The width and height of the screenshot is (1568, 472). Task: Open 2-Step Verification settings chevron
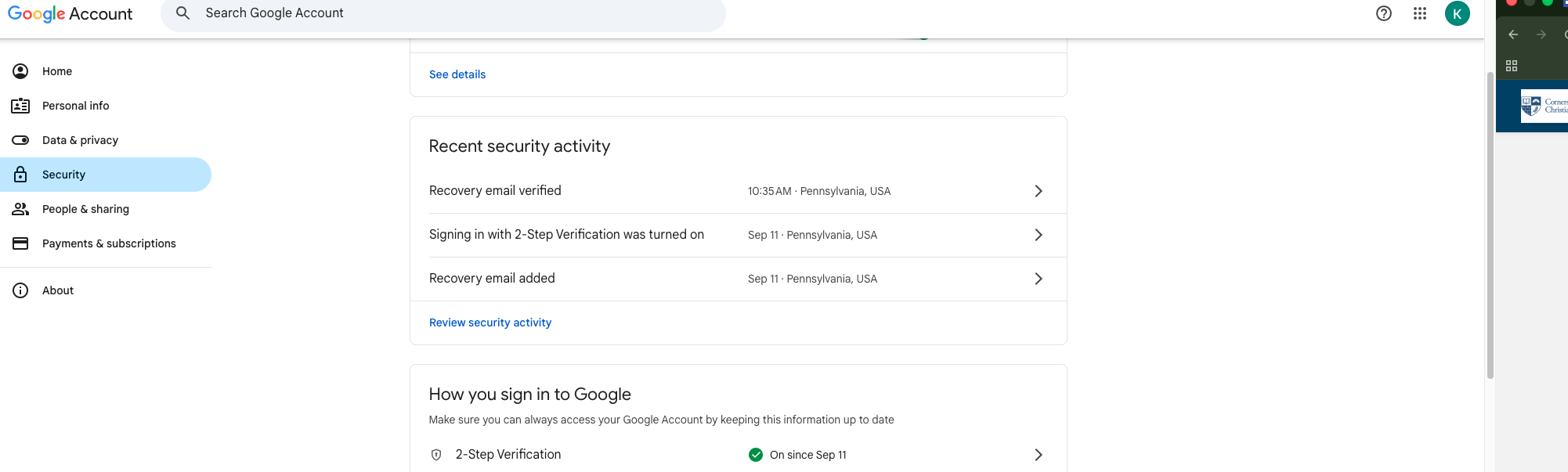click(x=1038, y=455)
